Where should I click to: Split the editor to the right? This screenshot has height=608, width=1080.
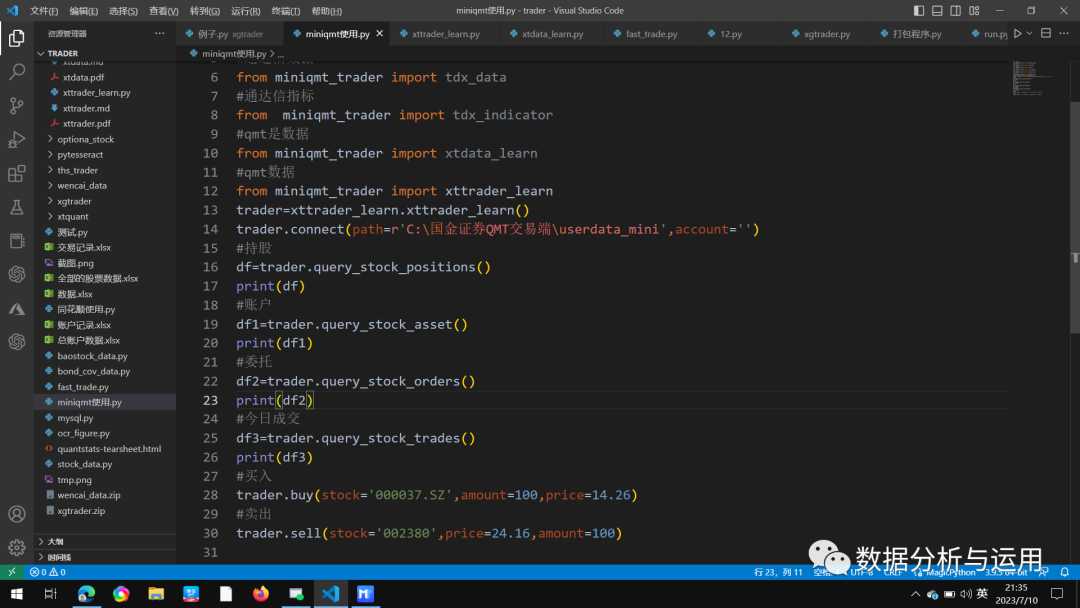coord(1046,33)
